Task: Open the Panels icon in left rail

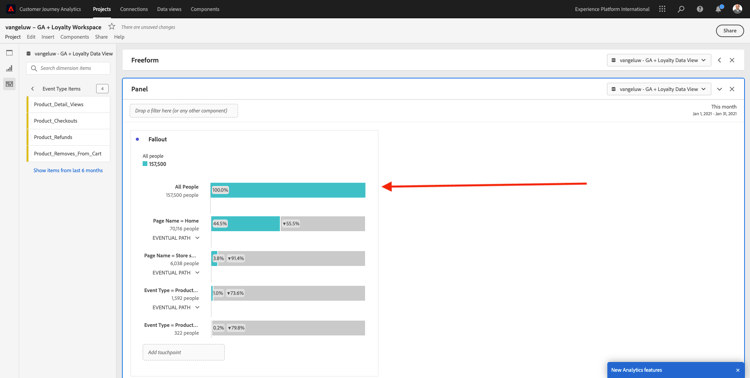Action: pos(9,53)
